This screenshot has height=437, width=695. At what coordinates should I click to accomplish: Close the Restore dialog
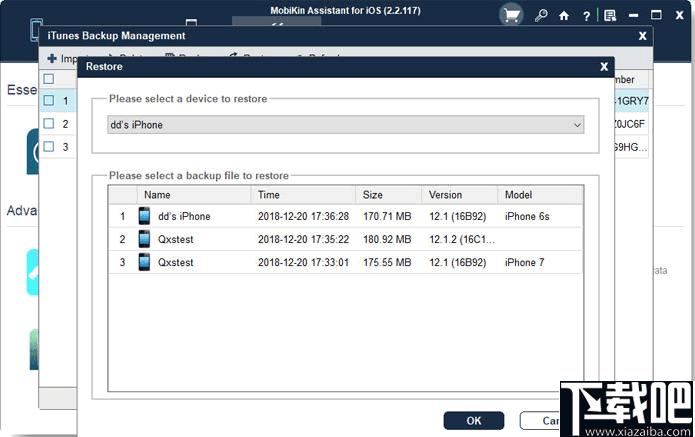[x=604, y=66]
